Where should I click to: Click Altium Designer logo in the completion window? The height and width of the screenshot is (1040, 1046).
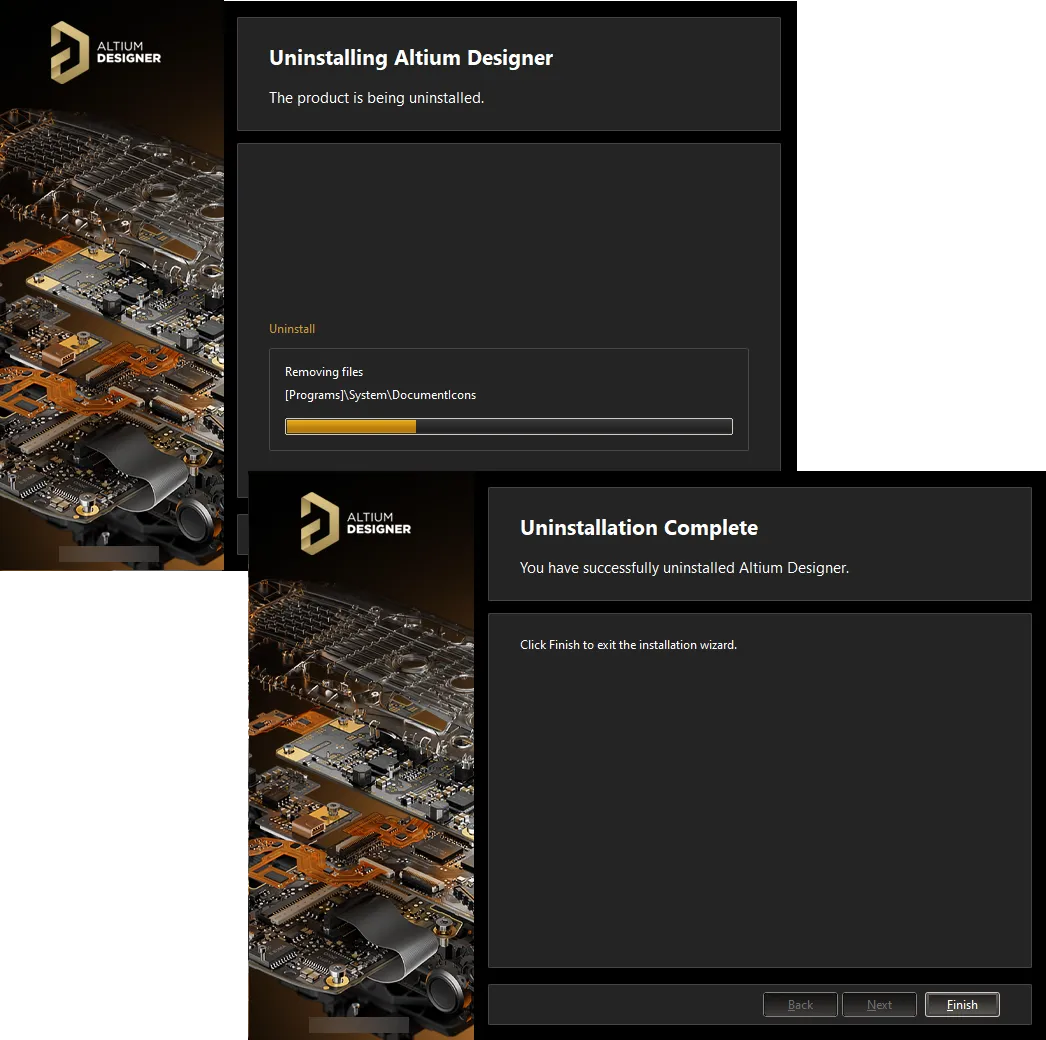(356, 523)
